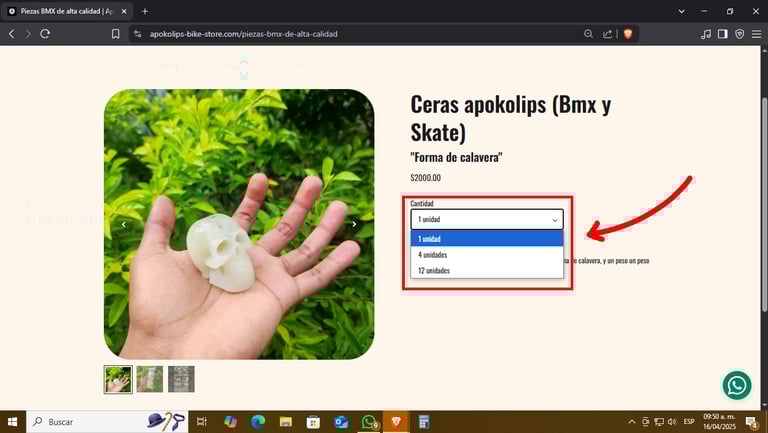Click the address bar URL
The height and width of the screenshot is (433, 768).
(x=243, y=34)
